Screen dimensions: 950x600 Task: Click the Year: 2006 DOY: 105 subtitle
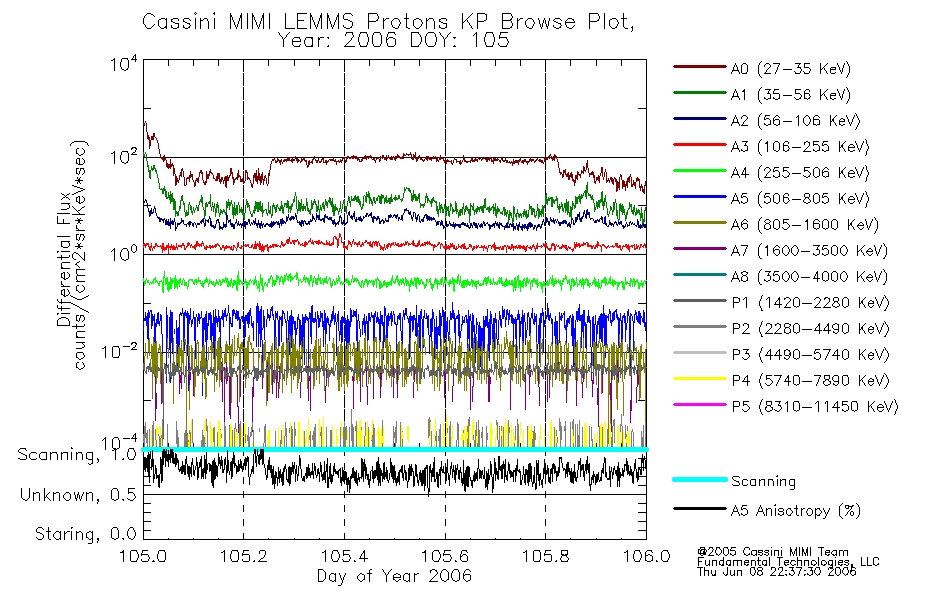click(394, 41)
